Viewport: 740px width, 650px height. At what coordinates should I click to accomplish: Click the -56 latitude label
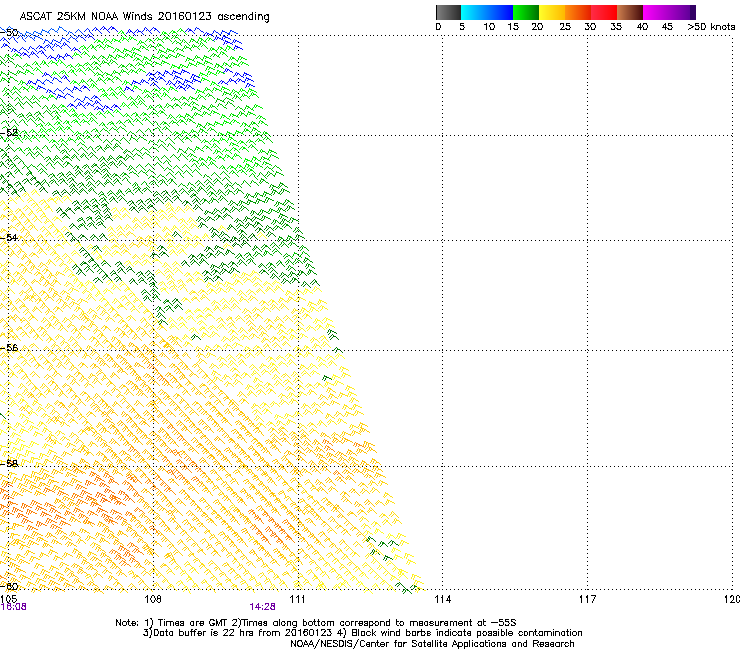pos(9,347)
